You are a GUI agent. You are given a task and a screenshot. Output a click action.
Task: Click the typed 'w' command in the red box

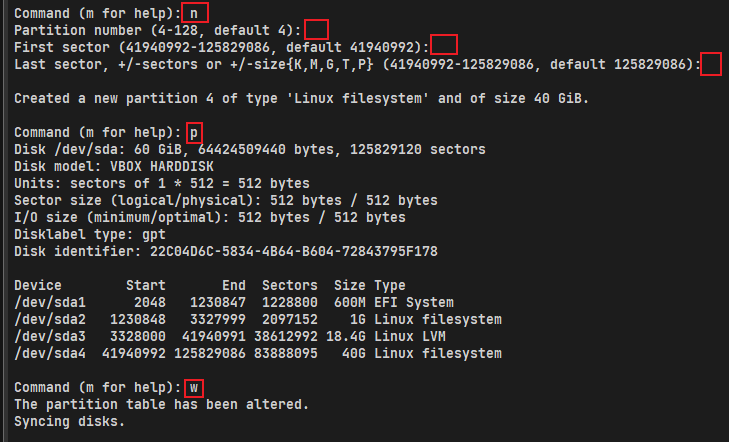194,387
